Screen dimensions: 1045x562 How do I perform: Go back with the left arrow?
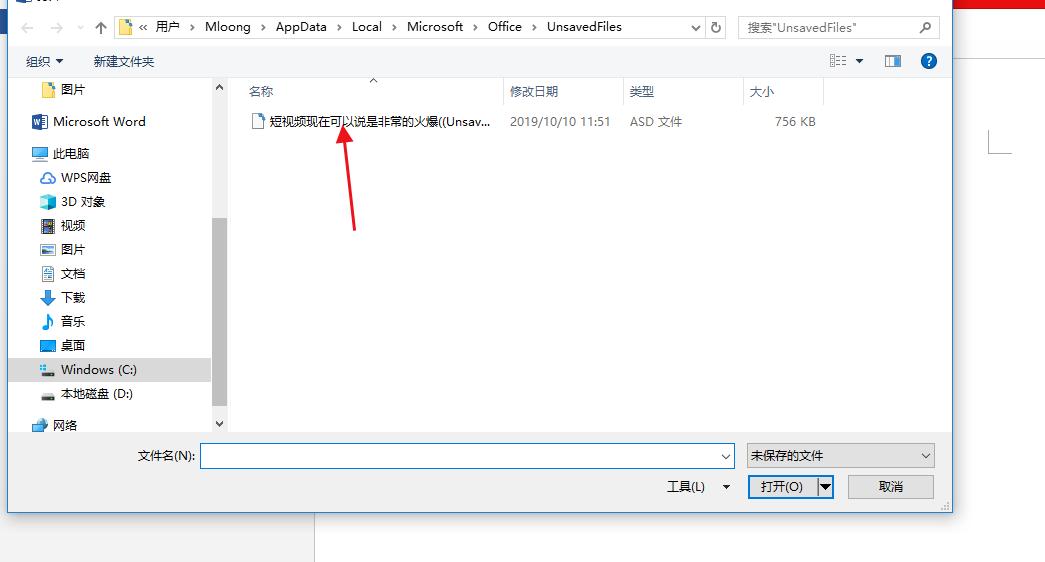coord(27,27)
